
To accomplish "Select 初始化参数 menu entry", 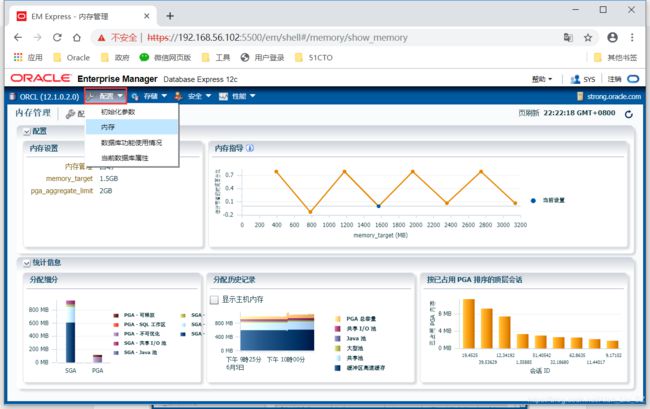I will (132, 112).
